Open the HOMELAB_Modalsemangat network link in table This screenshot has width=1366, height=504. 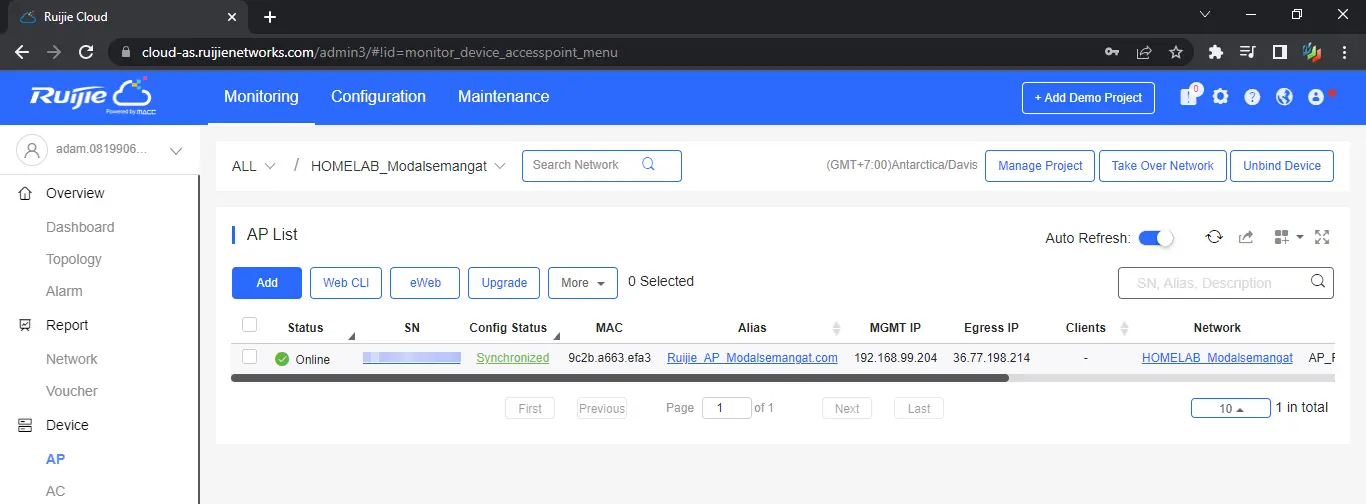(1217, 358)
